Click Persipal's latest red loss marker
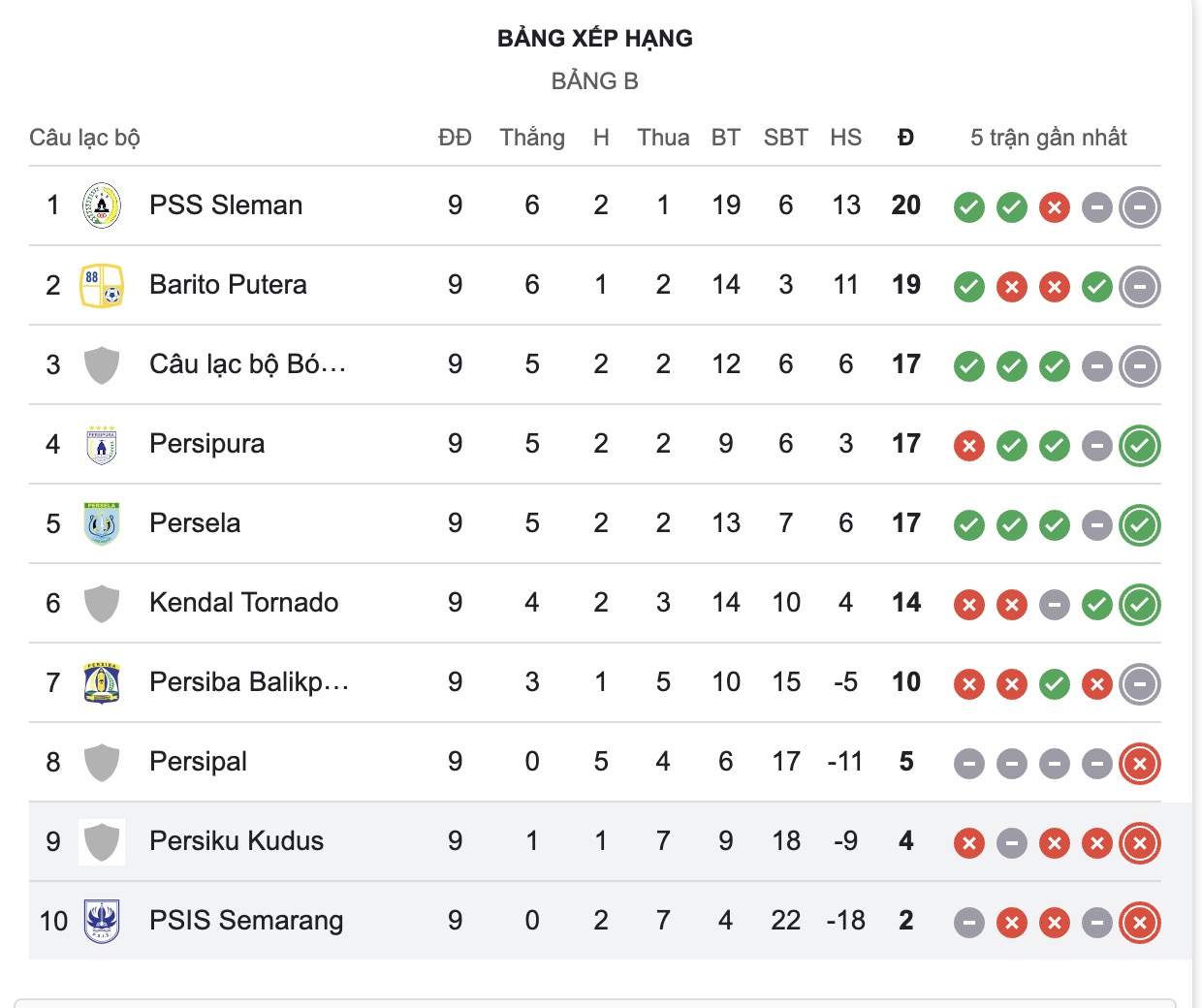 coord(1139,763)
